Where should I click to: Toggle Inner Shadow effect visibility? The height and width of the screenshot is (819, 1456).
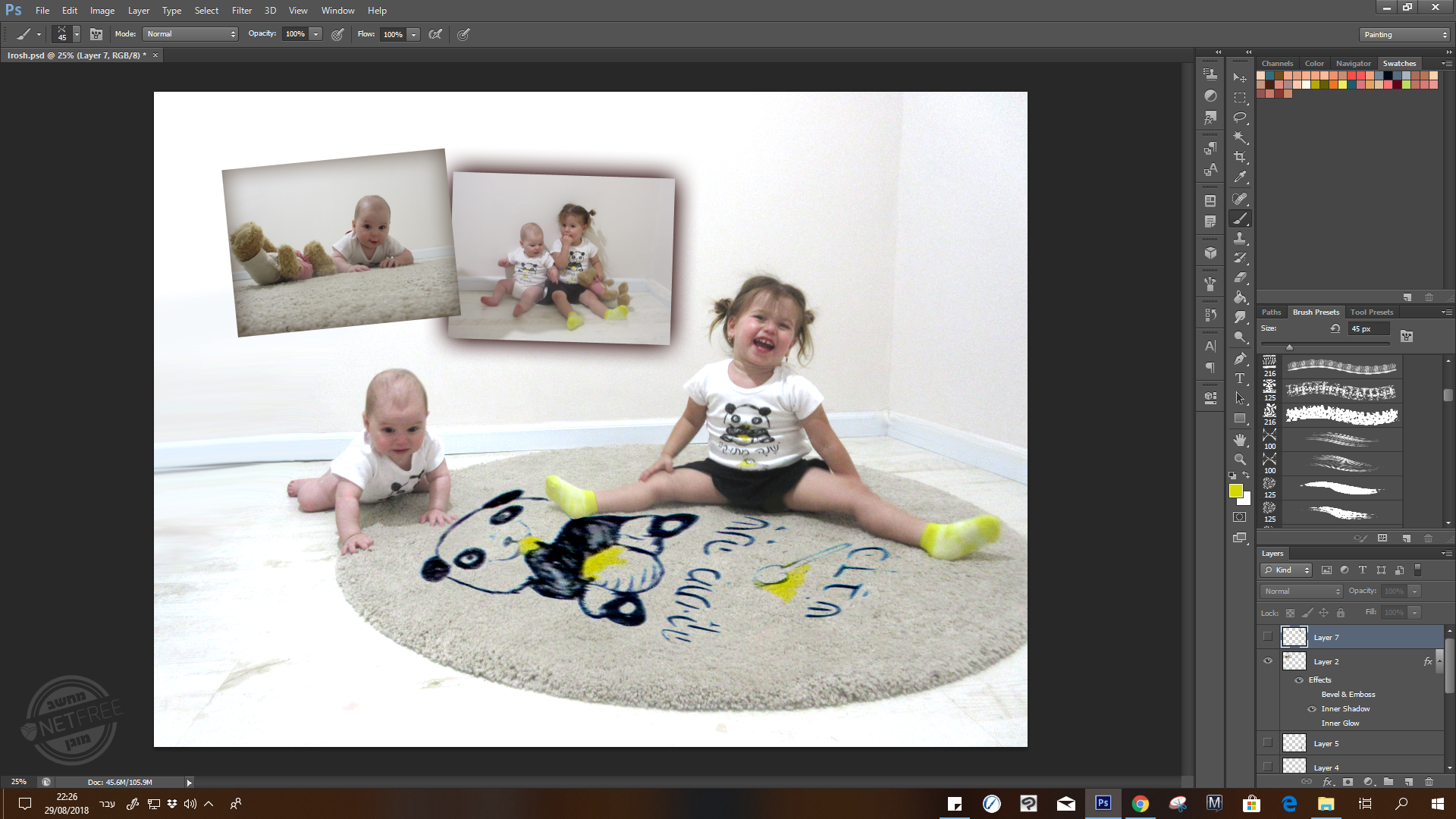click(x=1312, y=709)
